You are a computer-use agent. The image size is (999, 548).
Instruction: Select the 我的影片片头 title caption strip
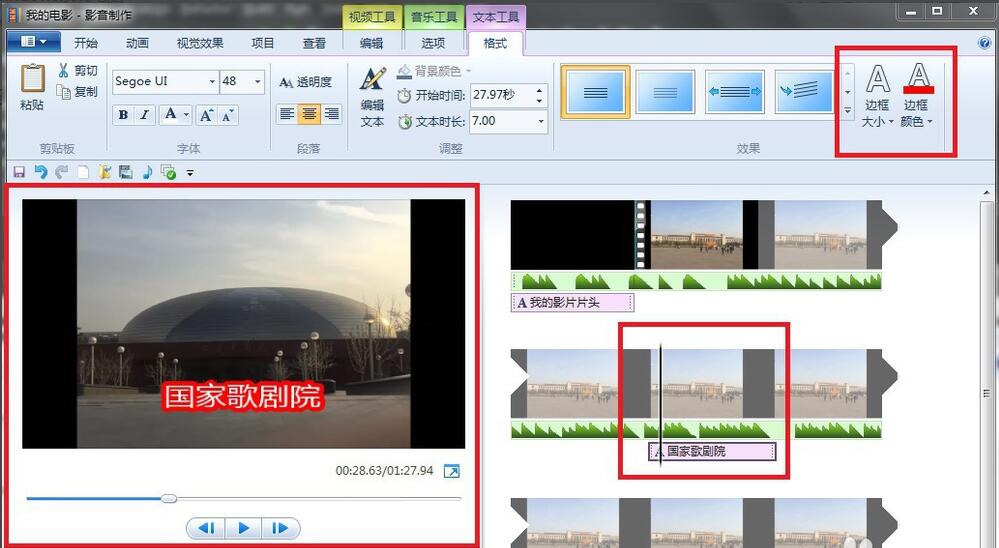573,303
